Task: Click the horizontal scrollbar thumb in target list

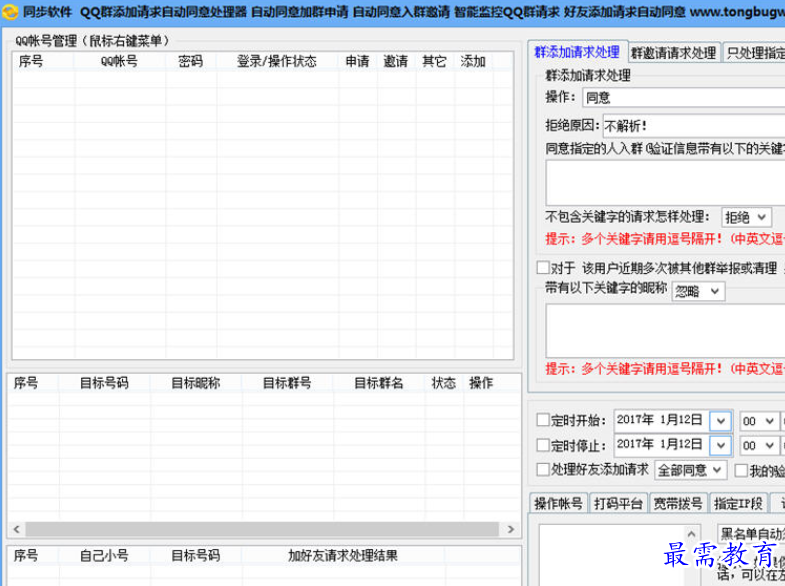Action: (x=262, y=529)
